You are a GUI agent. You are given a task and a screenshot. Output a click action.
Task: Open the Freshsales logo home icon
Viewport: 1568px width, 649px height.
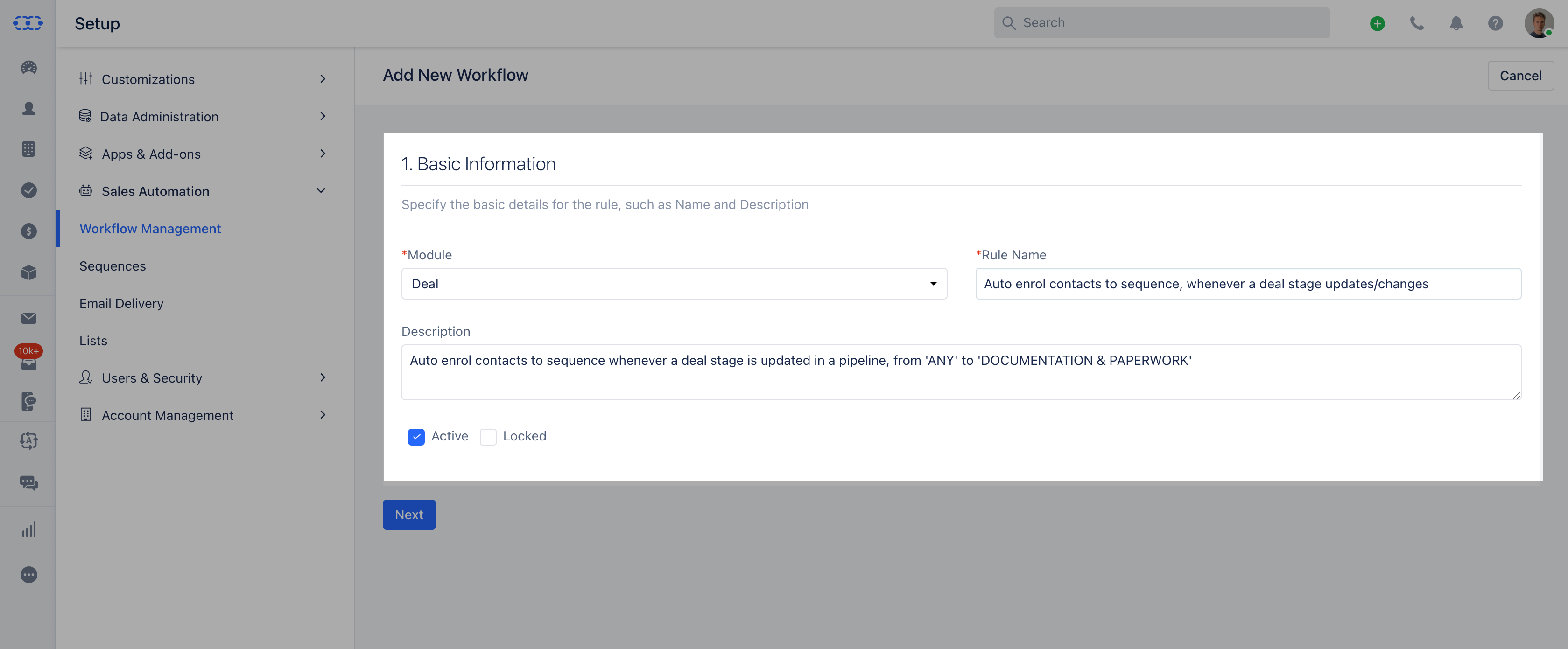pyautogui.click(x=28, y=23)
